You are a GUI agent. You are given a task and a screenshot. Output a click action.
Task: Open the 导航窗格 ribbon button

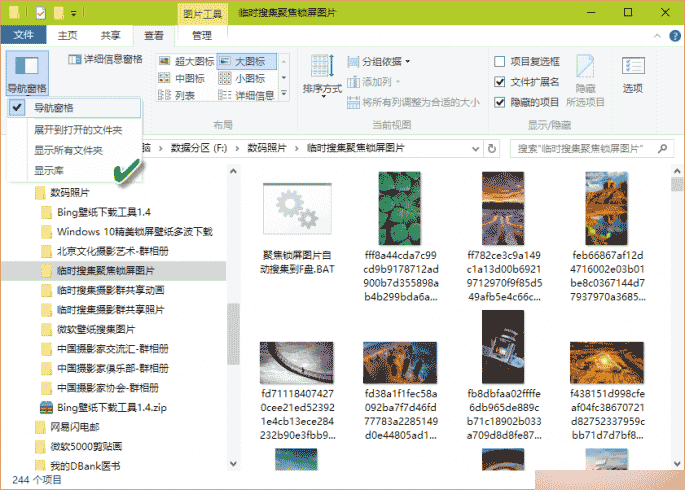click(x=27, y=73)
